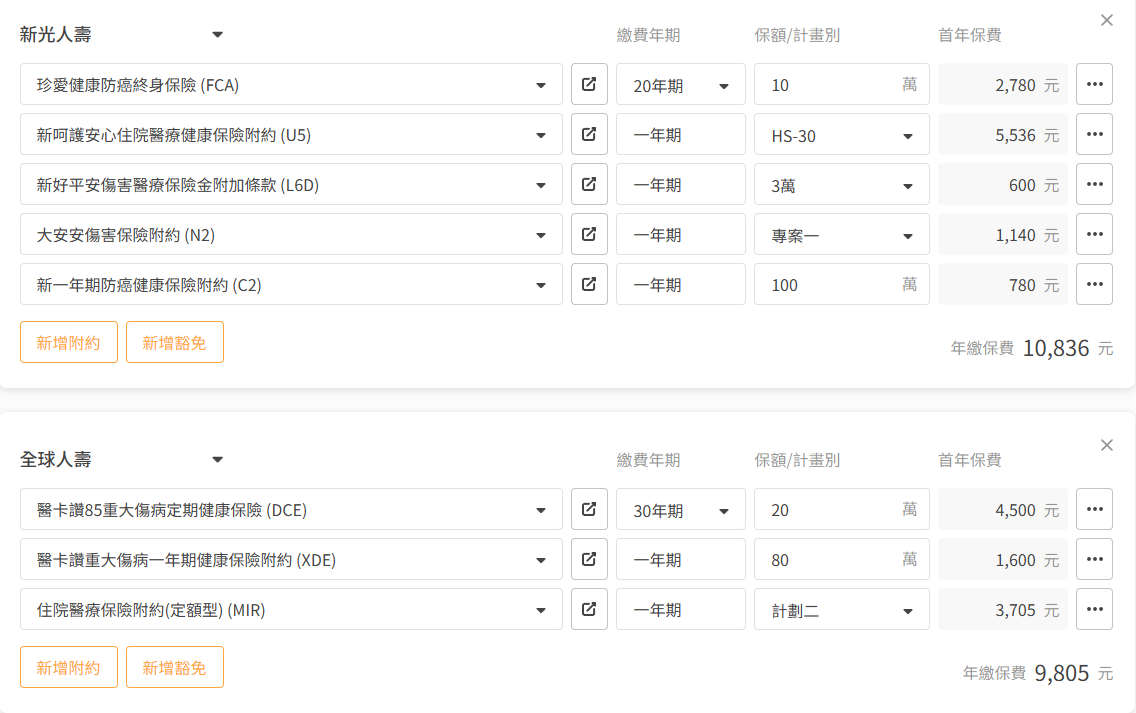The height and width of the screenshot is (713, 1136).
Task: Open more options for 醫卡讚重大傷病 (XDE) row
Action: (x=1094, y=559)
